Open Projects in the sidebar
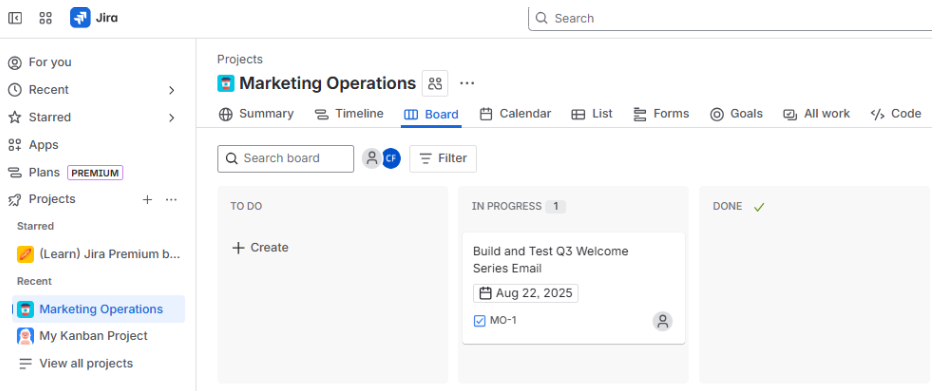This screenshot has width=940, height=391. 52,199
